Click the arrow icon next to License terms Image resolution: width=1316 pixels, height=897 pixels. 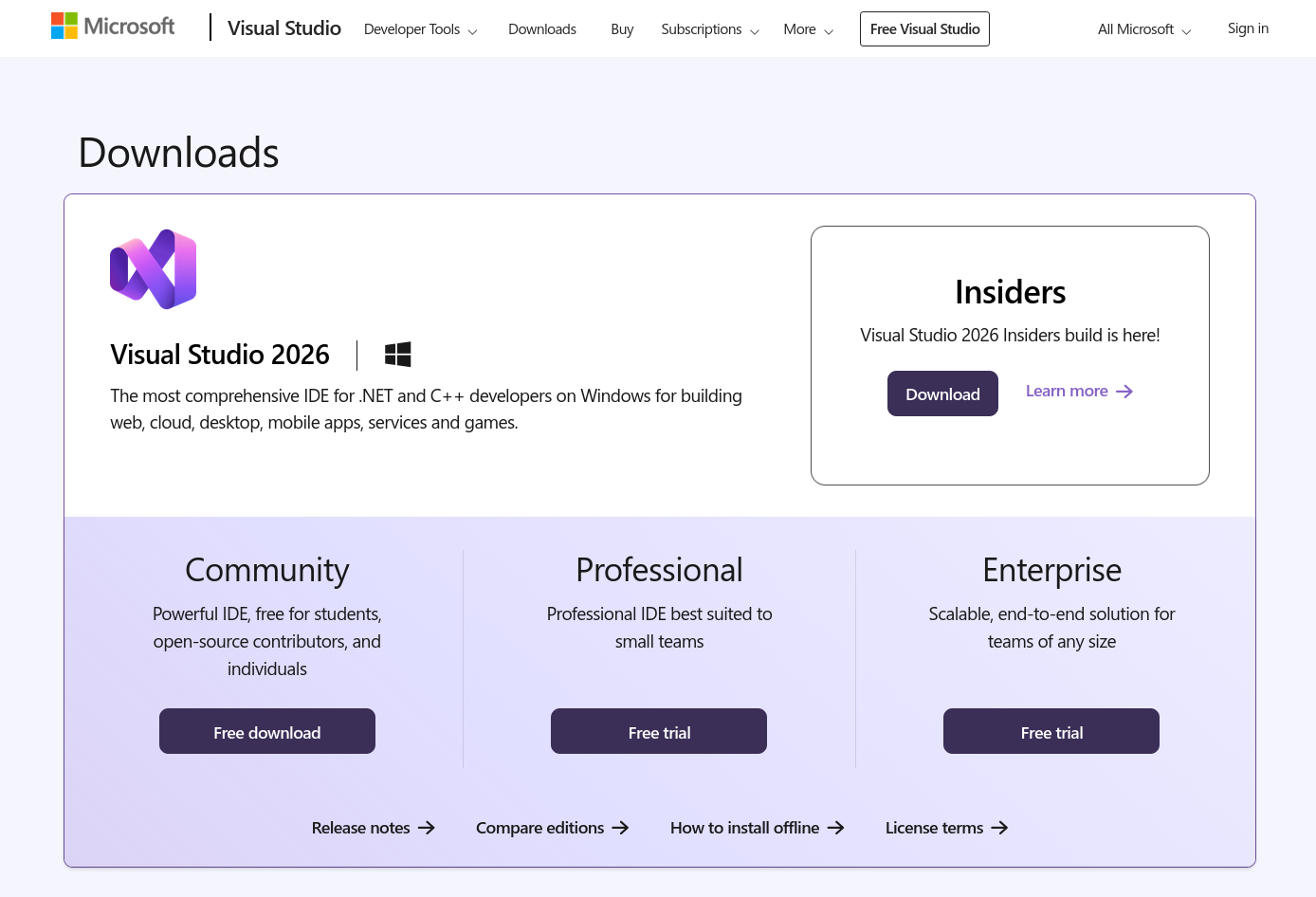(1000, 828)
